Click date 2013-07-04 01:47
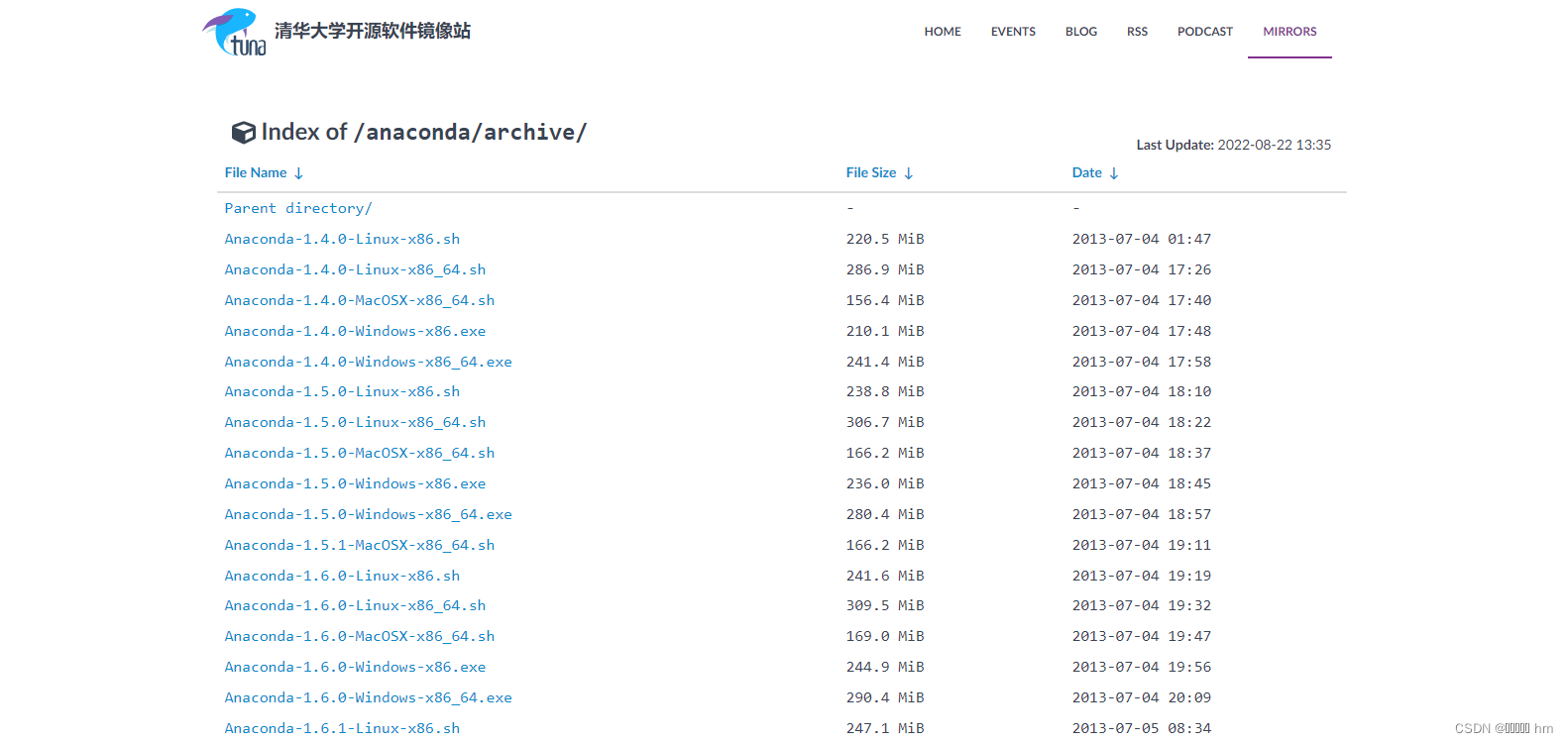 tap(1142, 239)
